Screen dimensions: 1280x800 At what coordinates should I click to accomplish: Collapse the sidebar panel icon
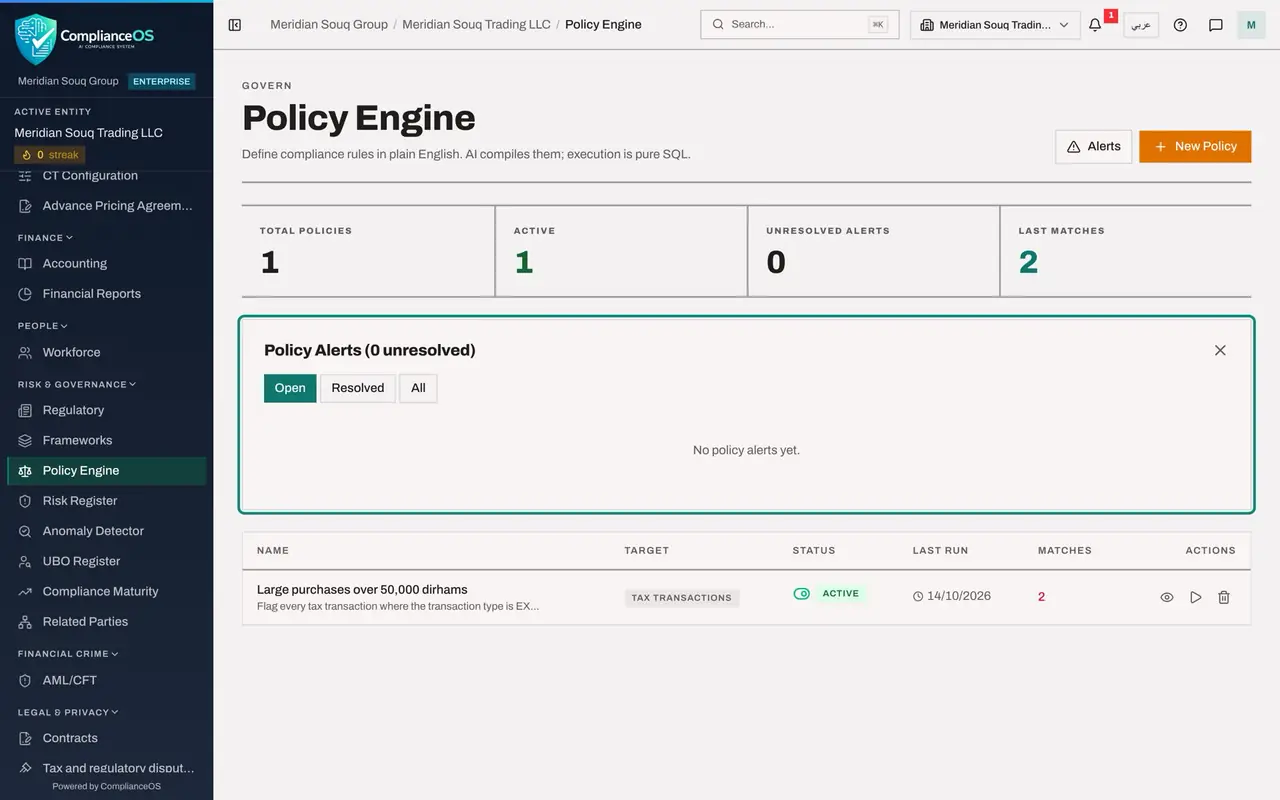[x=235, y=25]
